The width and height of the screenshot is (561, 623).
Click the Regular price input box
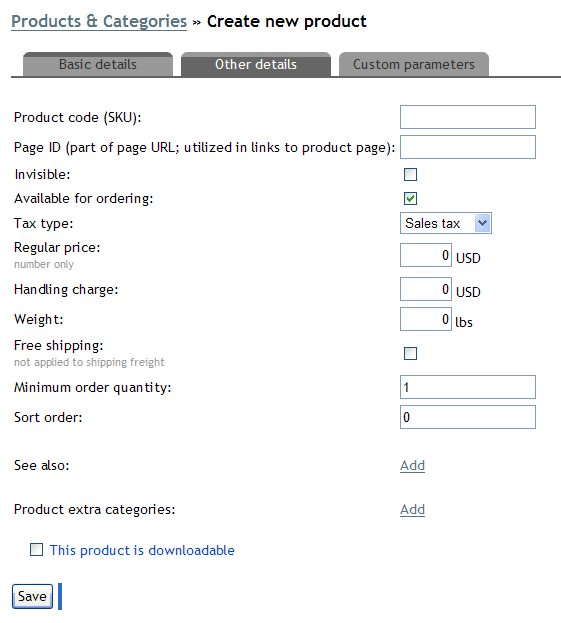426,255
